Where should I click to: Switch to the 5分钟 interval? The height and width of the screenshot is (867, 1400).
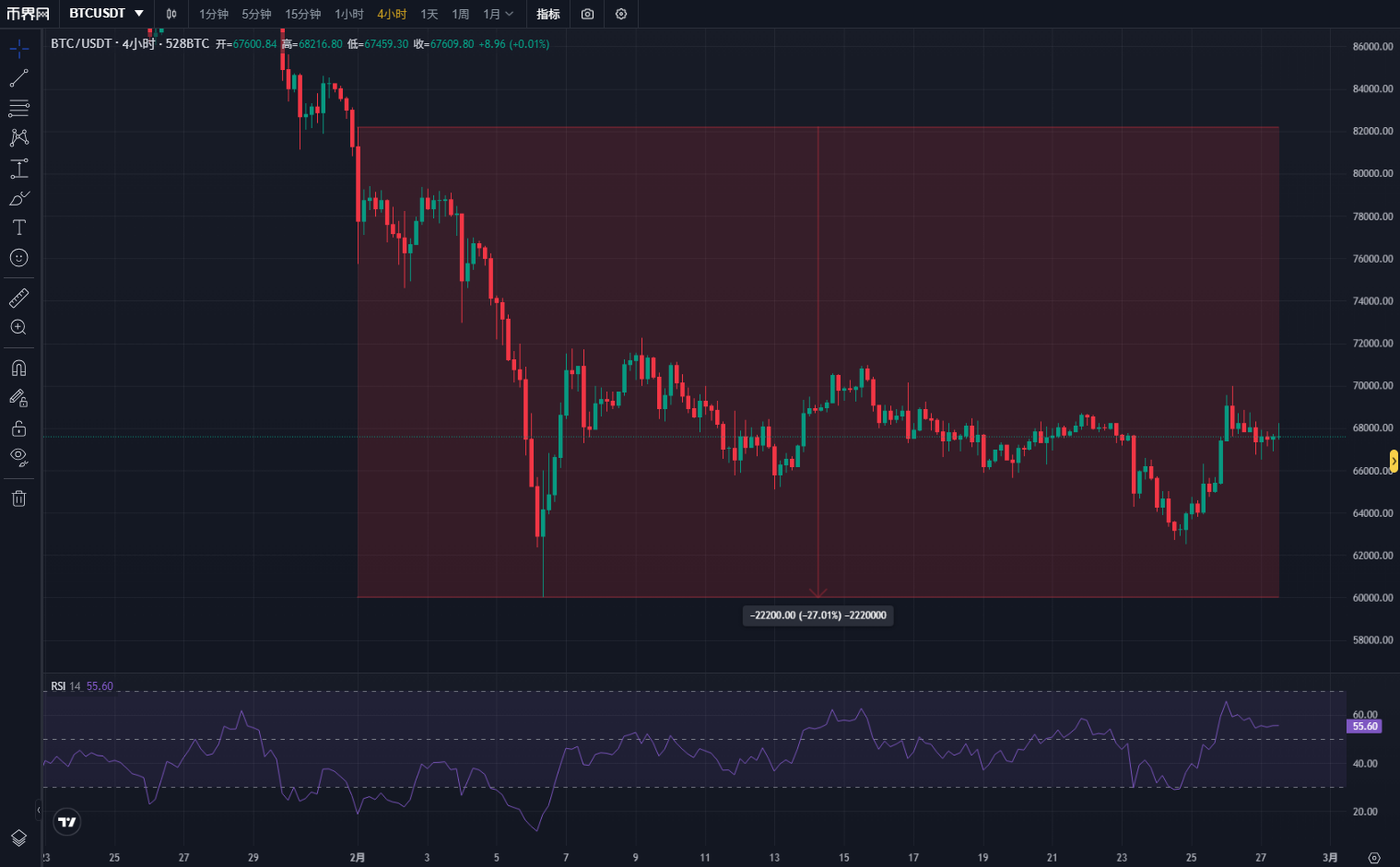click(256, 14)
